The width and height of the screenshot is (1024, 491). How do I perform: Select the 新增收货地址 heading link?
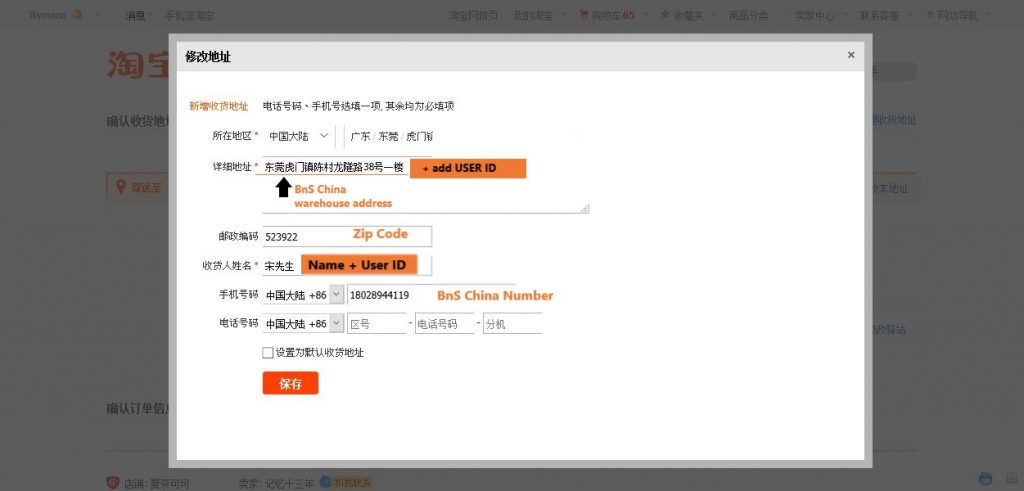pyautogui.click(x=219, y=106)
